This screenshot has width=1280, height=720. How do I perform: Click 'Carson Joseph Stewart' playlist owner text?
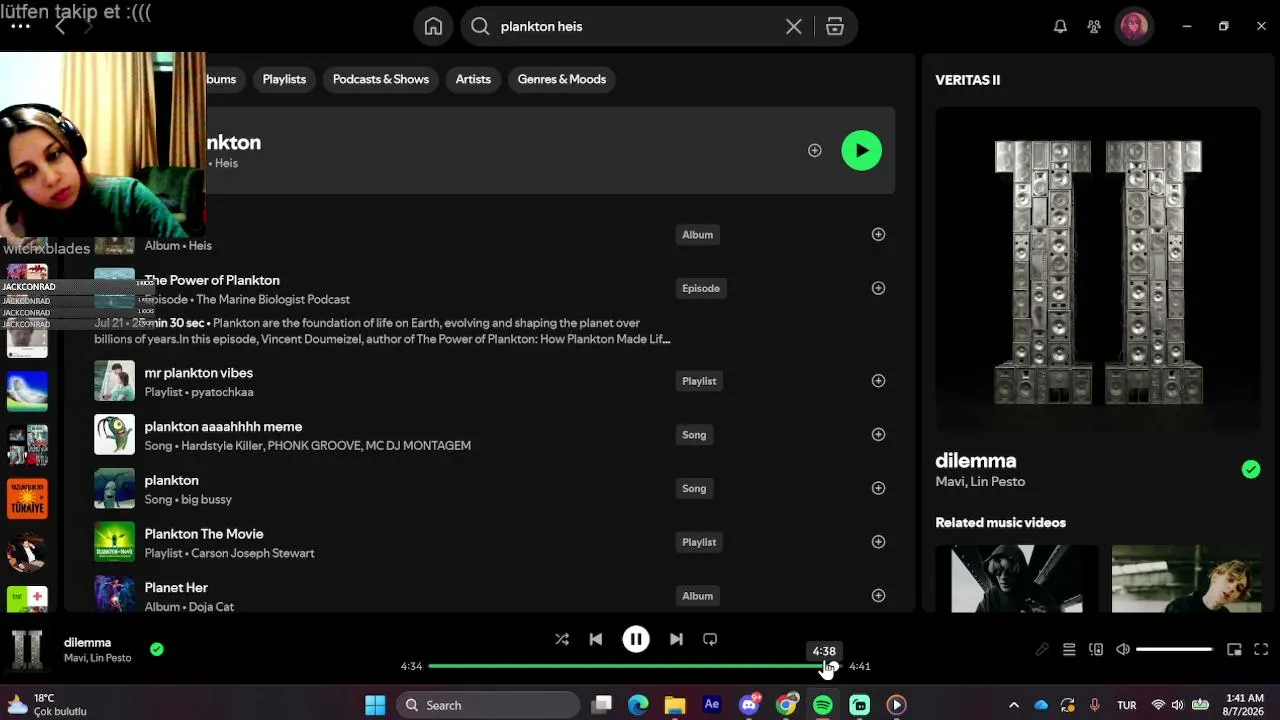coord(252,553)
